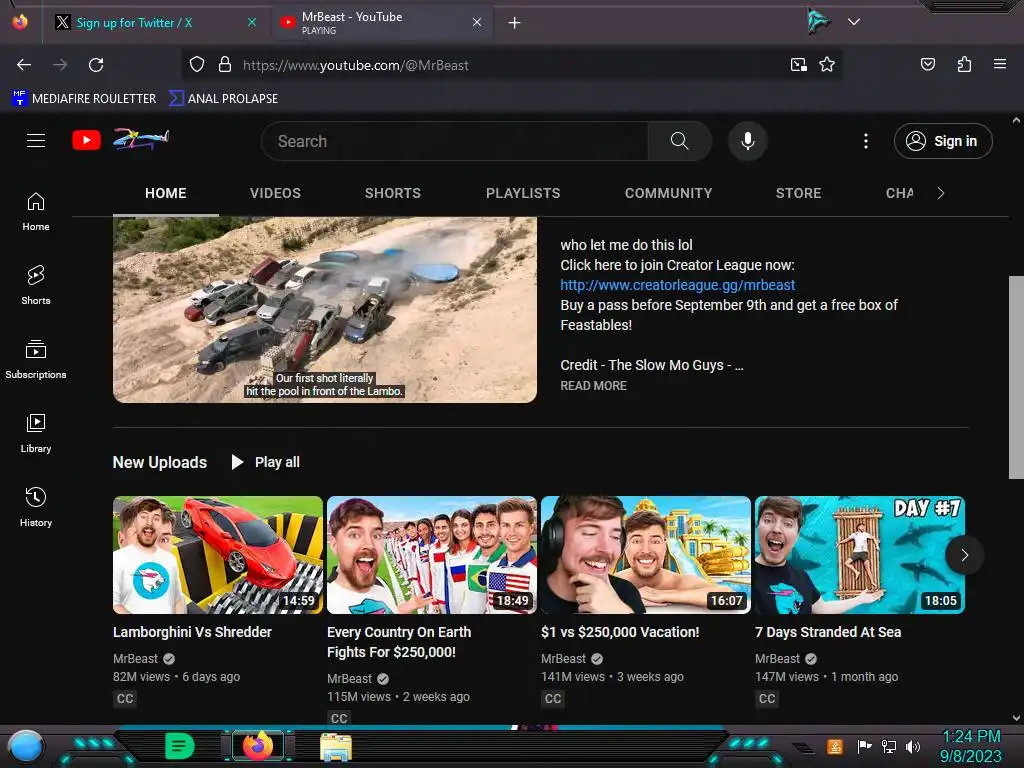Go to Home in the sidebar
The image size is (1024, 768).
(36, 212)
